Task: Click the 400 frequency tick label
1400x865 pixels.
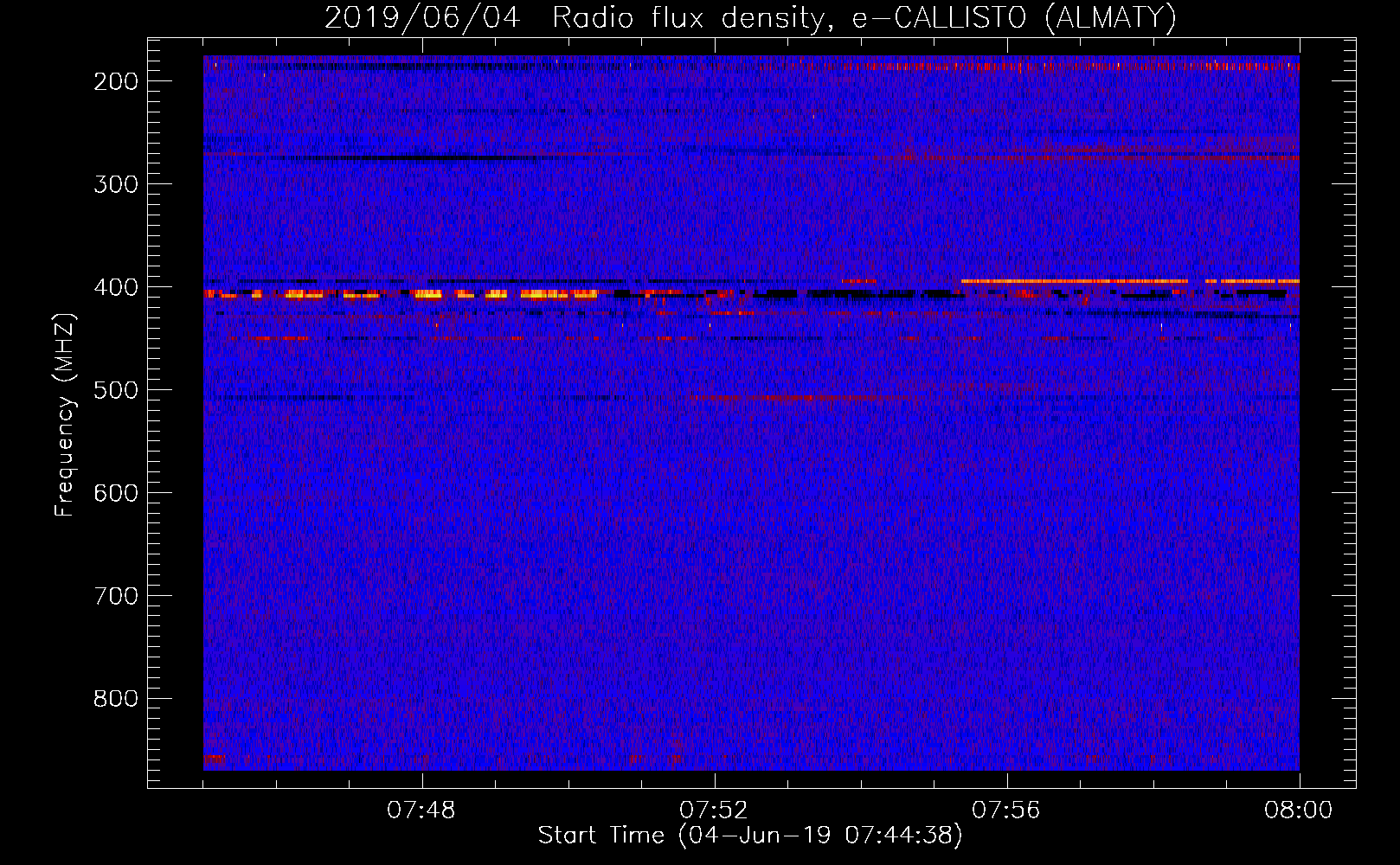Action: (116, 287)
